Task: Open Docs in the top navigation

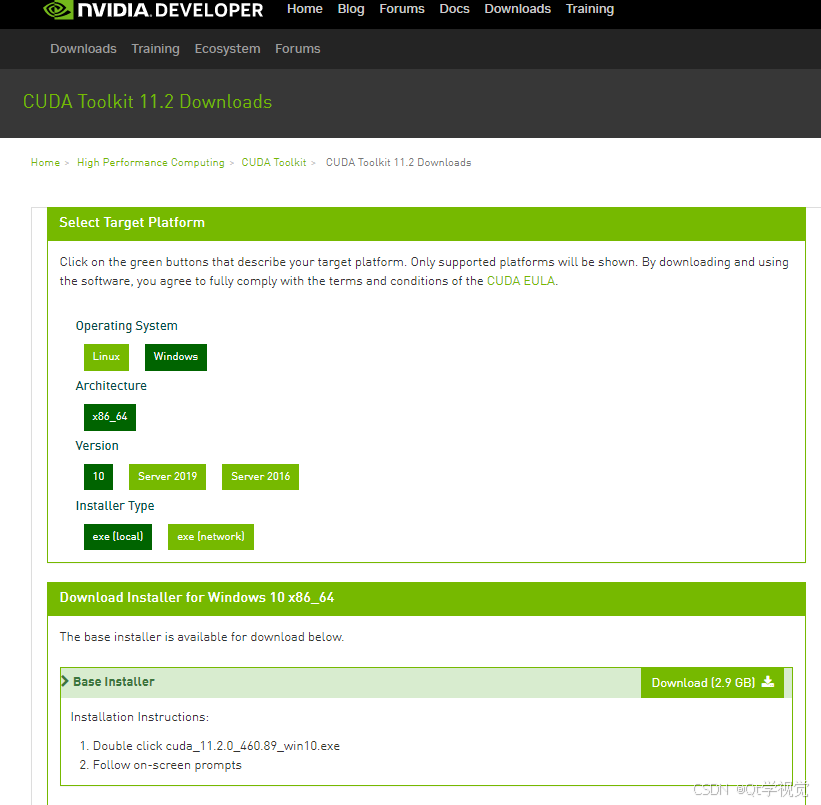Action: point(454,9)
